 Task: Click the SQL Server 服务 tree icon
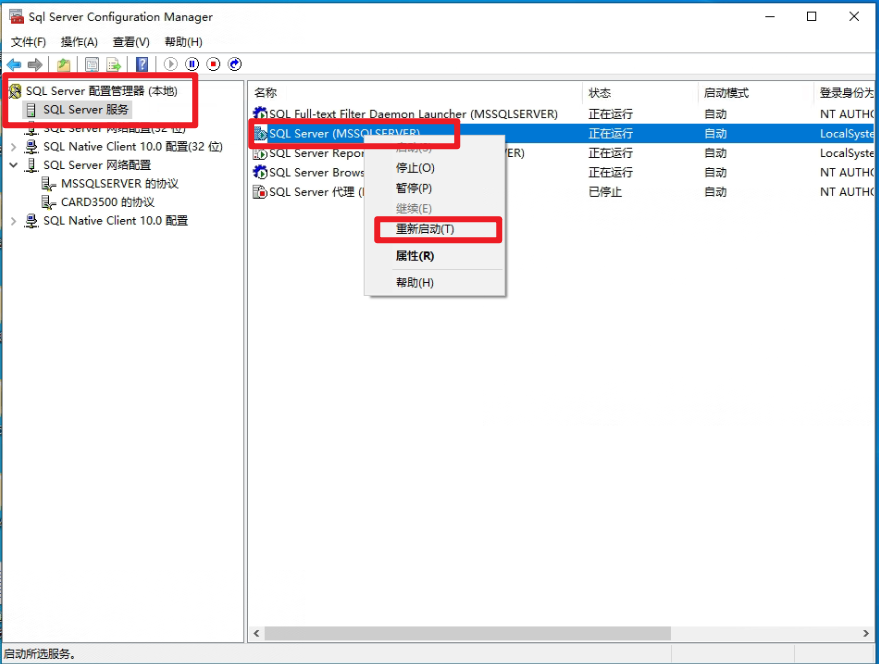click(31, 109)
